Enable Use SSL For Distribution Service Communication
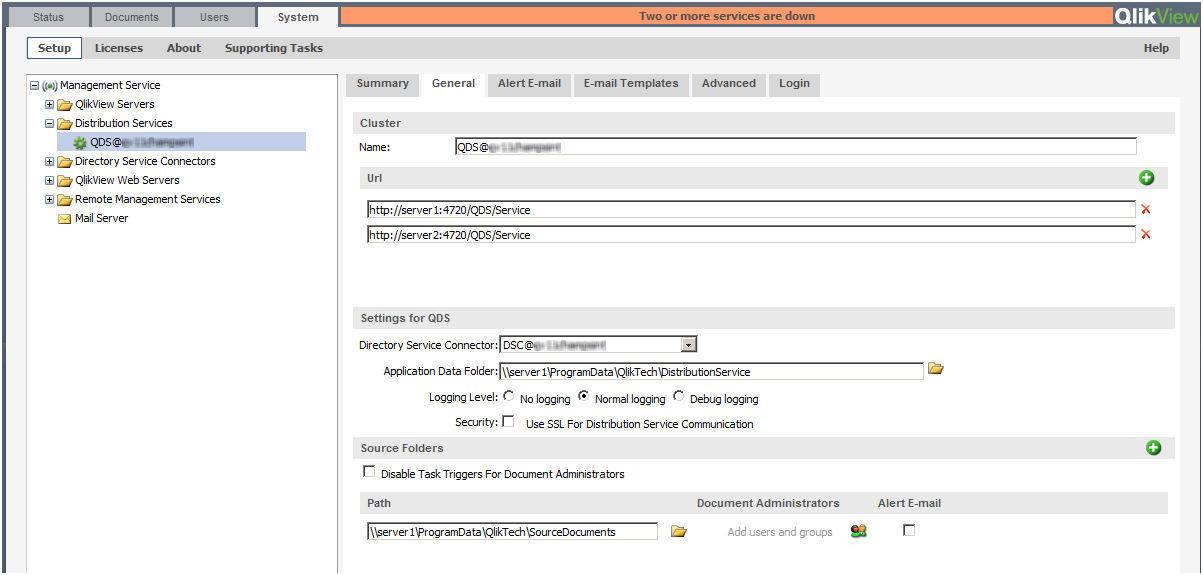This screenshot has width=1203, height=575. 508,422
